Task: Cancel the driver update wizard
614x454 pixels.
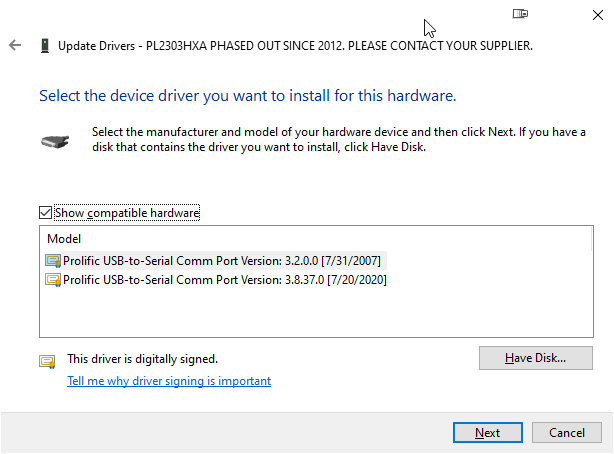Action: [x=567, y=433]
